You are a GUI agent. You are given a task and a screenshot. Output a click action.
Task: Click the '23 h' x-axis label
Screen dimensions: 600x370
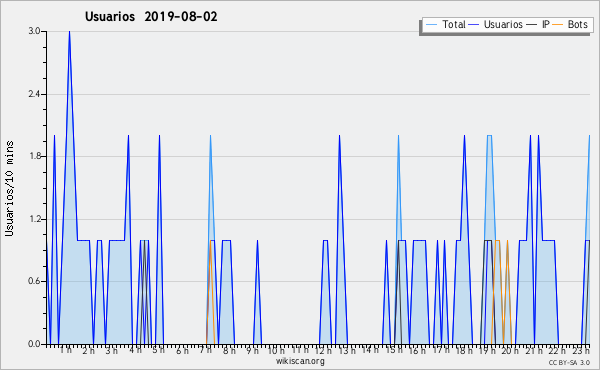pos(582,351)
